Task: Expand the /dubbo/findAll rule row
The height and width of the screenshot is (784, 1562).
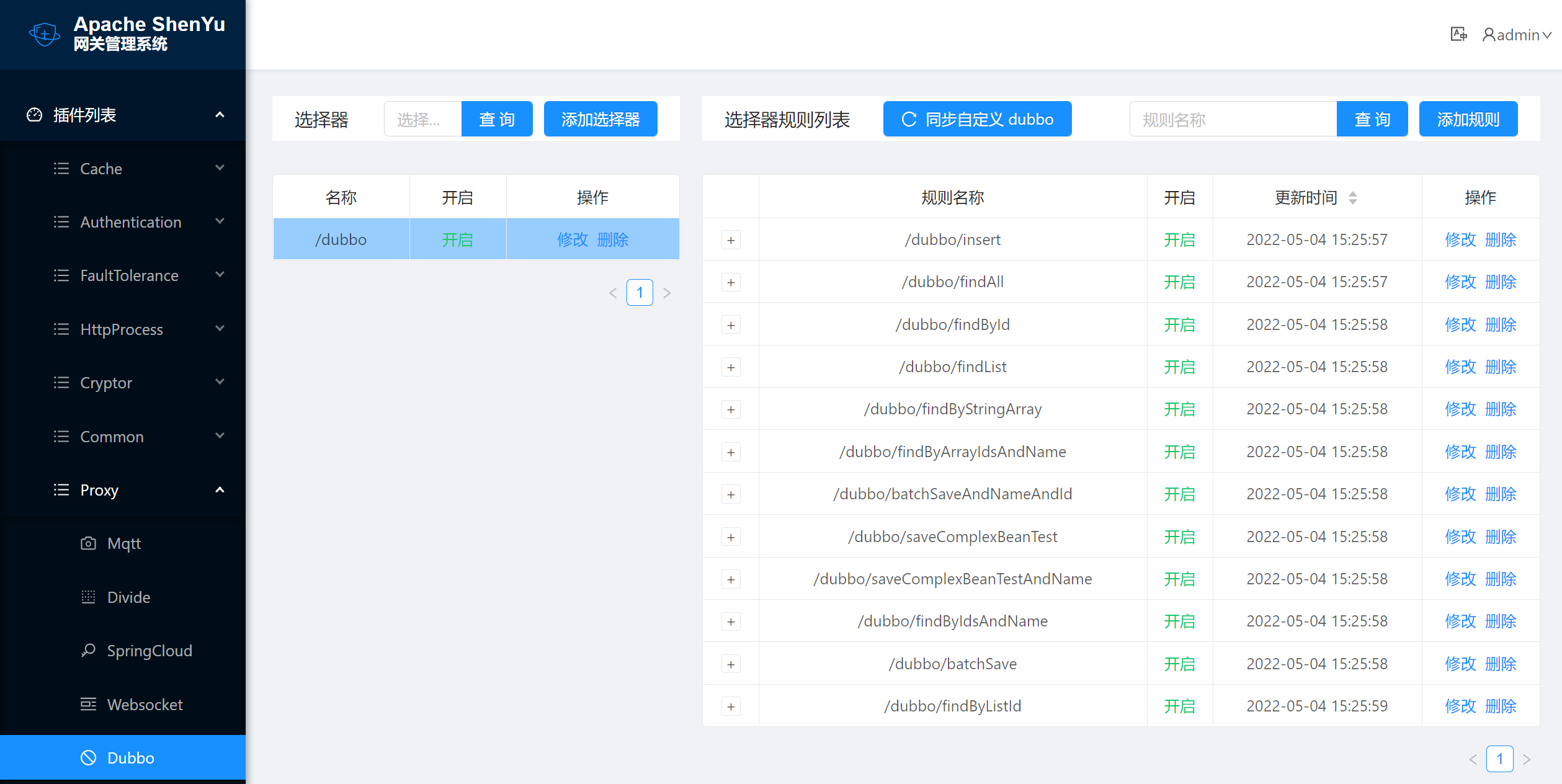Action: click(x=731, y=282)
